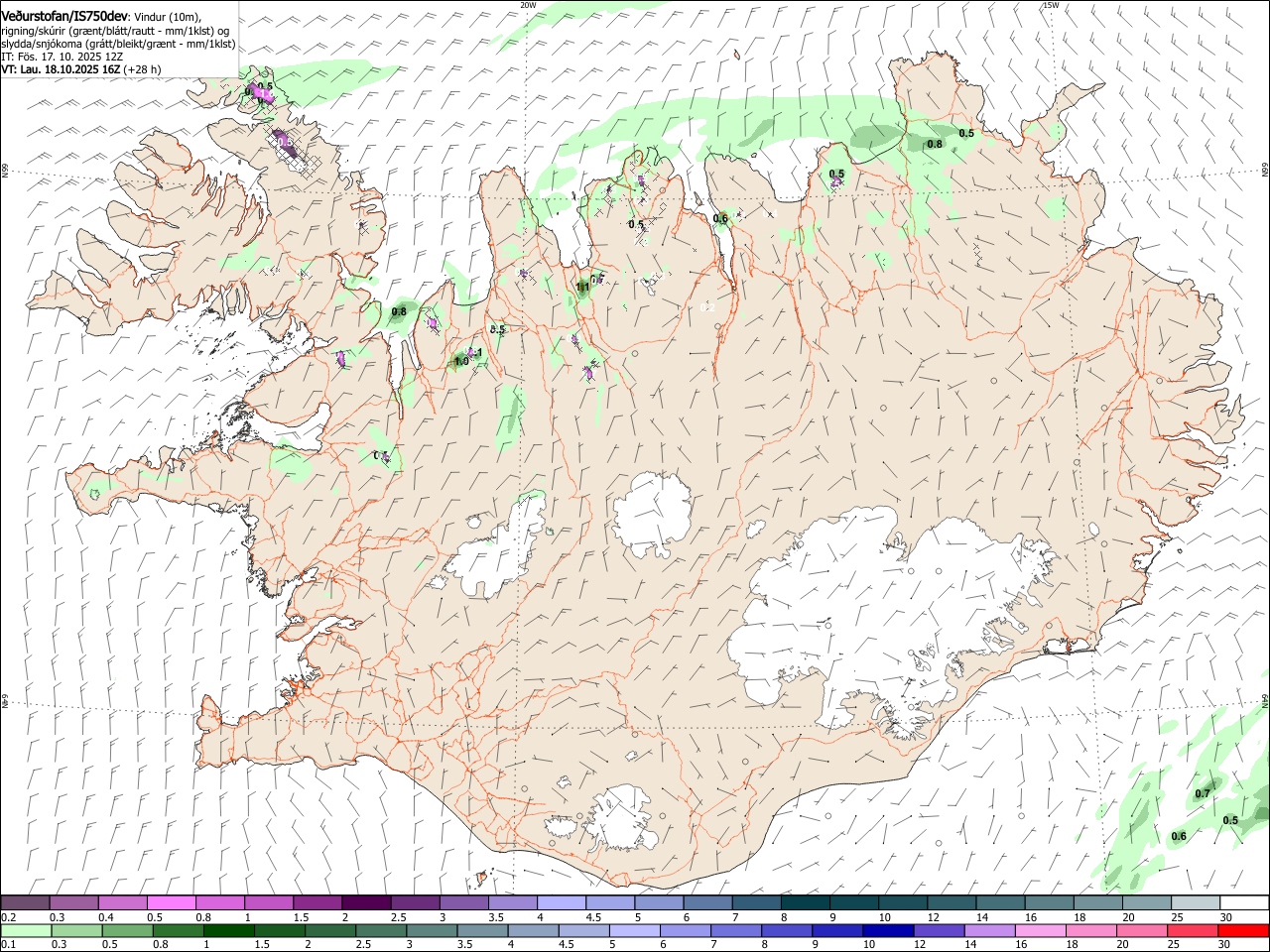Image resolution: width=1270 pixels, height=952 pixels.
Task: Click the "slydda/snjókoma" text in the header
Action: 41,44
